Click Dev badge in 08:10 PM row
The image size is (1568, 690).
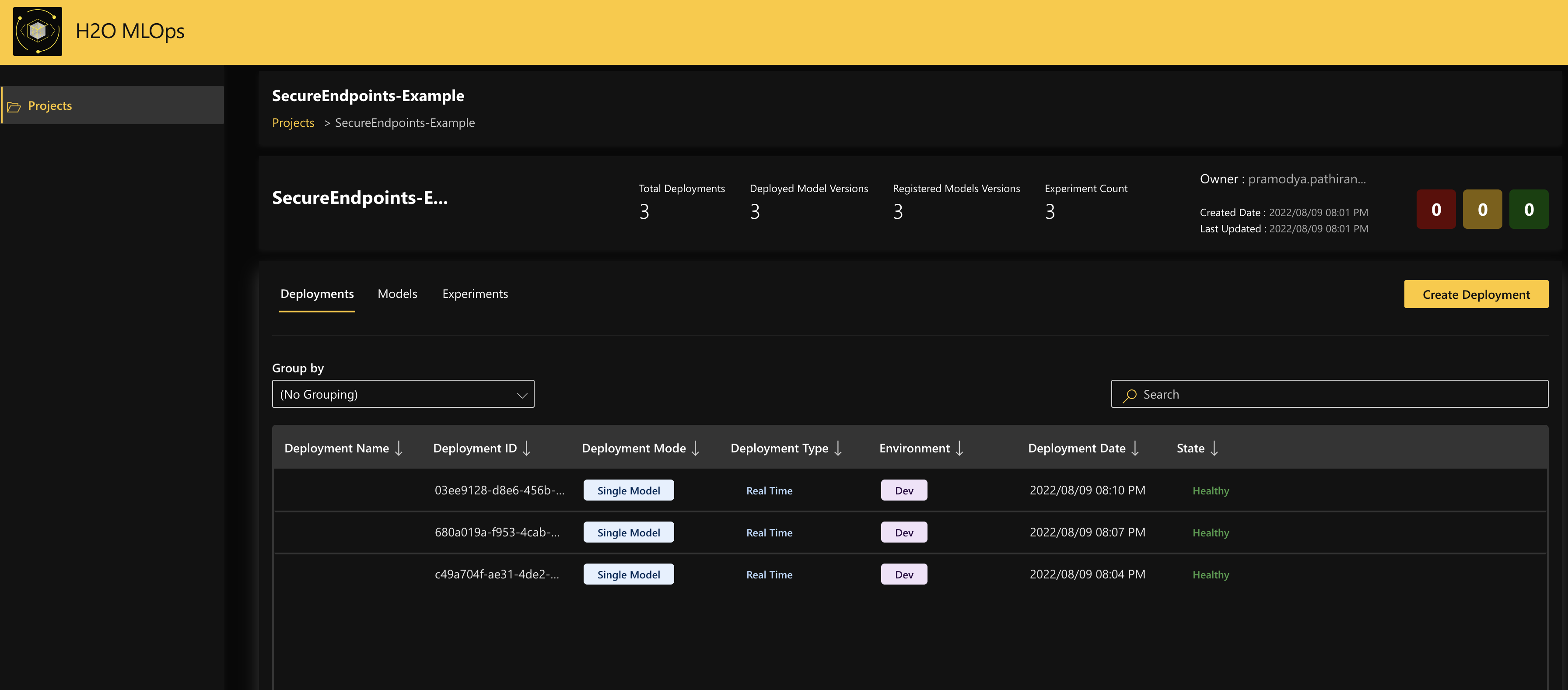[904, 490]
